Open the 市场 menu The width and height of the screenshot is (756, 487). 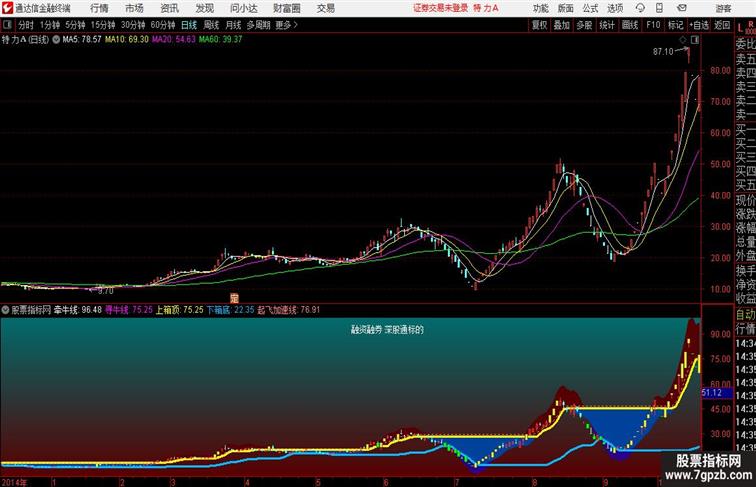point(134,8)
